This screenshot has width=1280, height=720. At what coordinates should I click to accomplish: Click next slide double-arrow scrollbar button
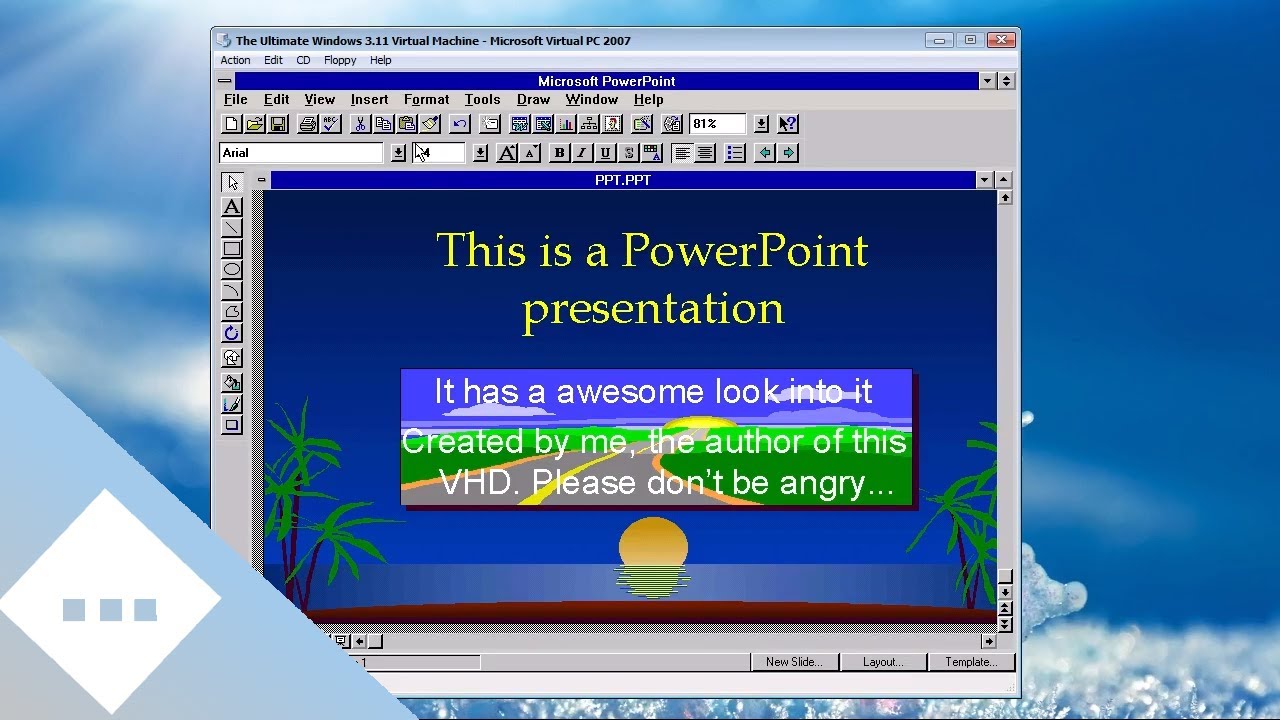click(1005, 624)
